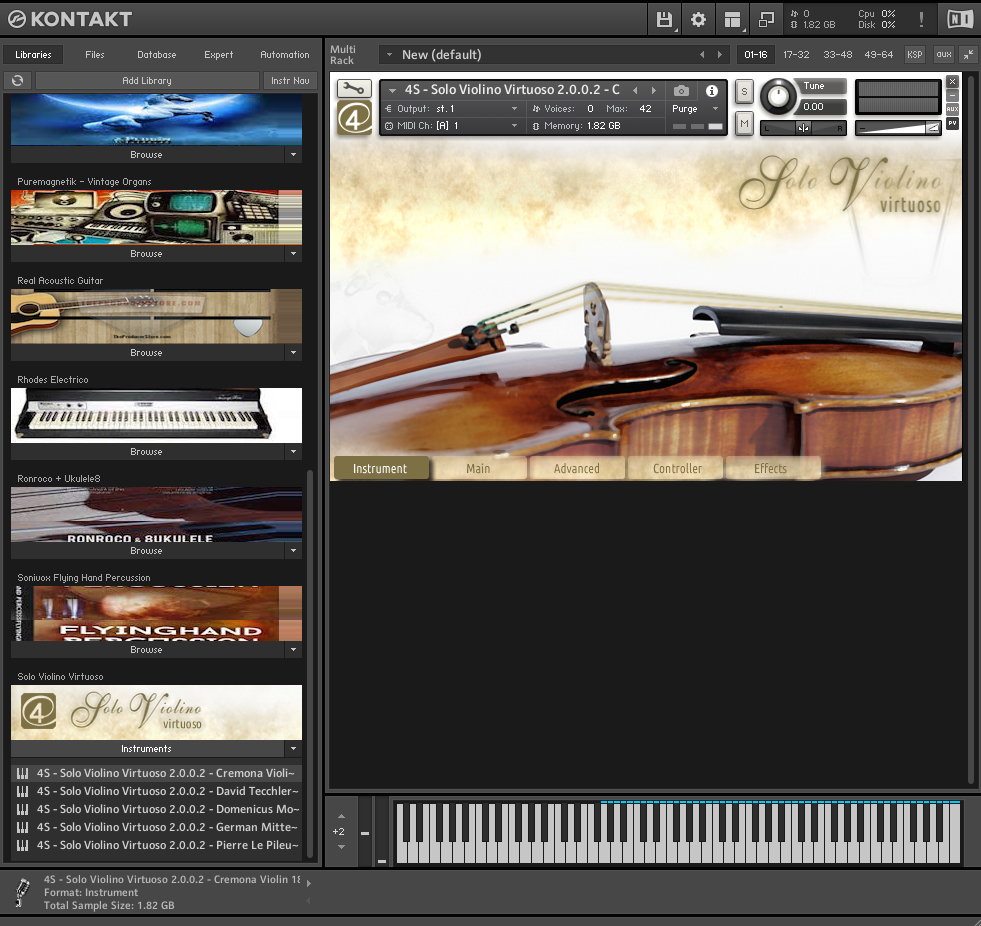Click the instrument minimize minus button
The image size is (981, 926).
click(x=952, y=95)
